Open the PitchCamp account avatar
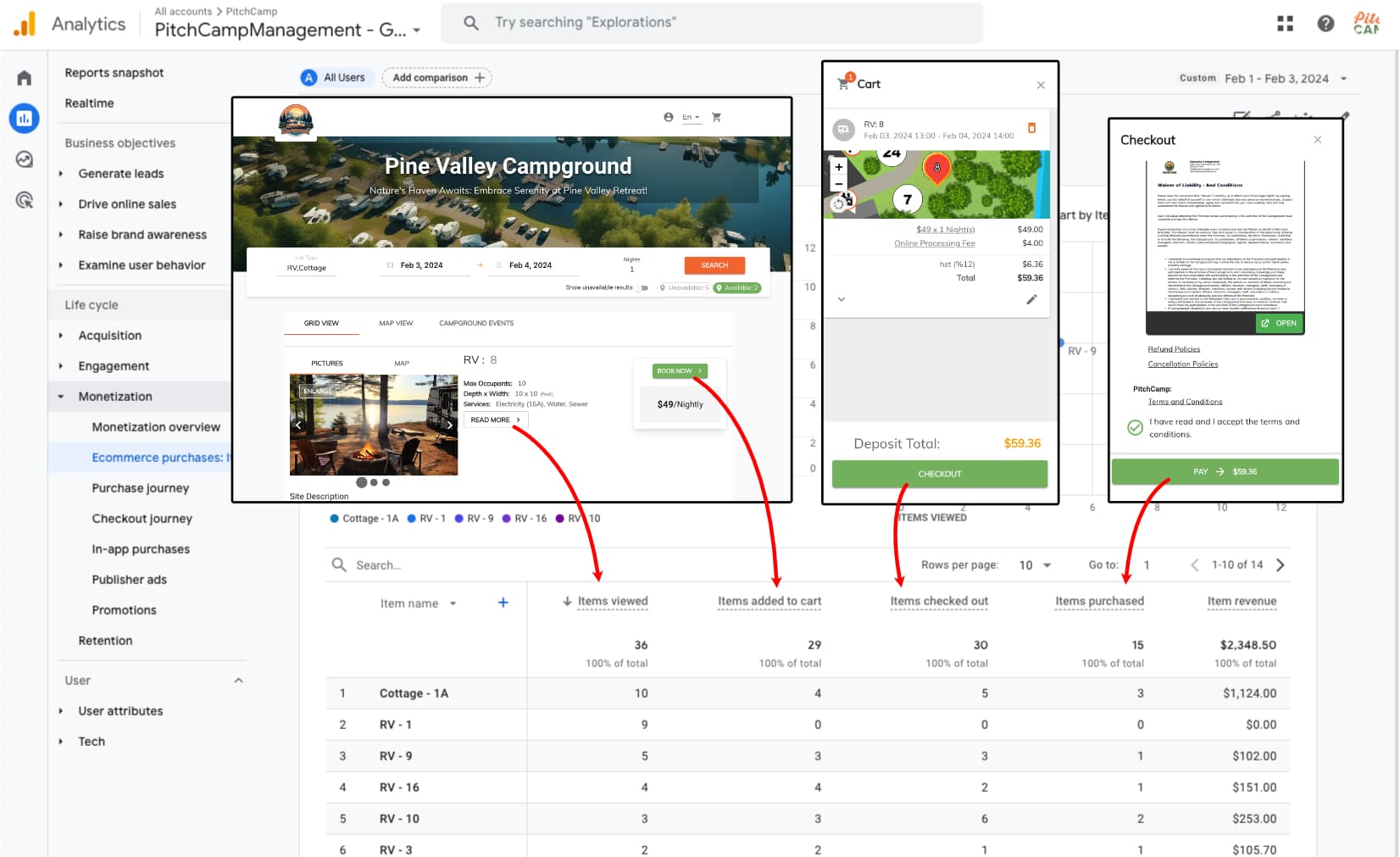The width and height of the screenshot is (1400, 857). [1366, 23]
